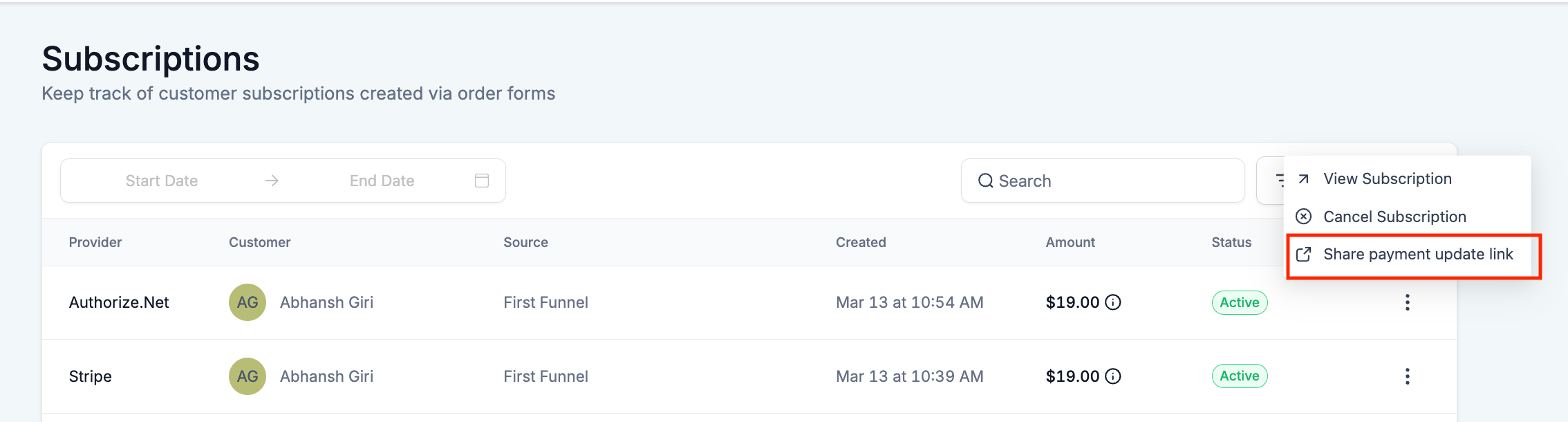
Task: Click the calendar icon in date range
Action: coord(482,181)
